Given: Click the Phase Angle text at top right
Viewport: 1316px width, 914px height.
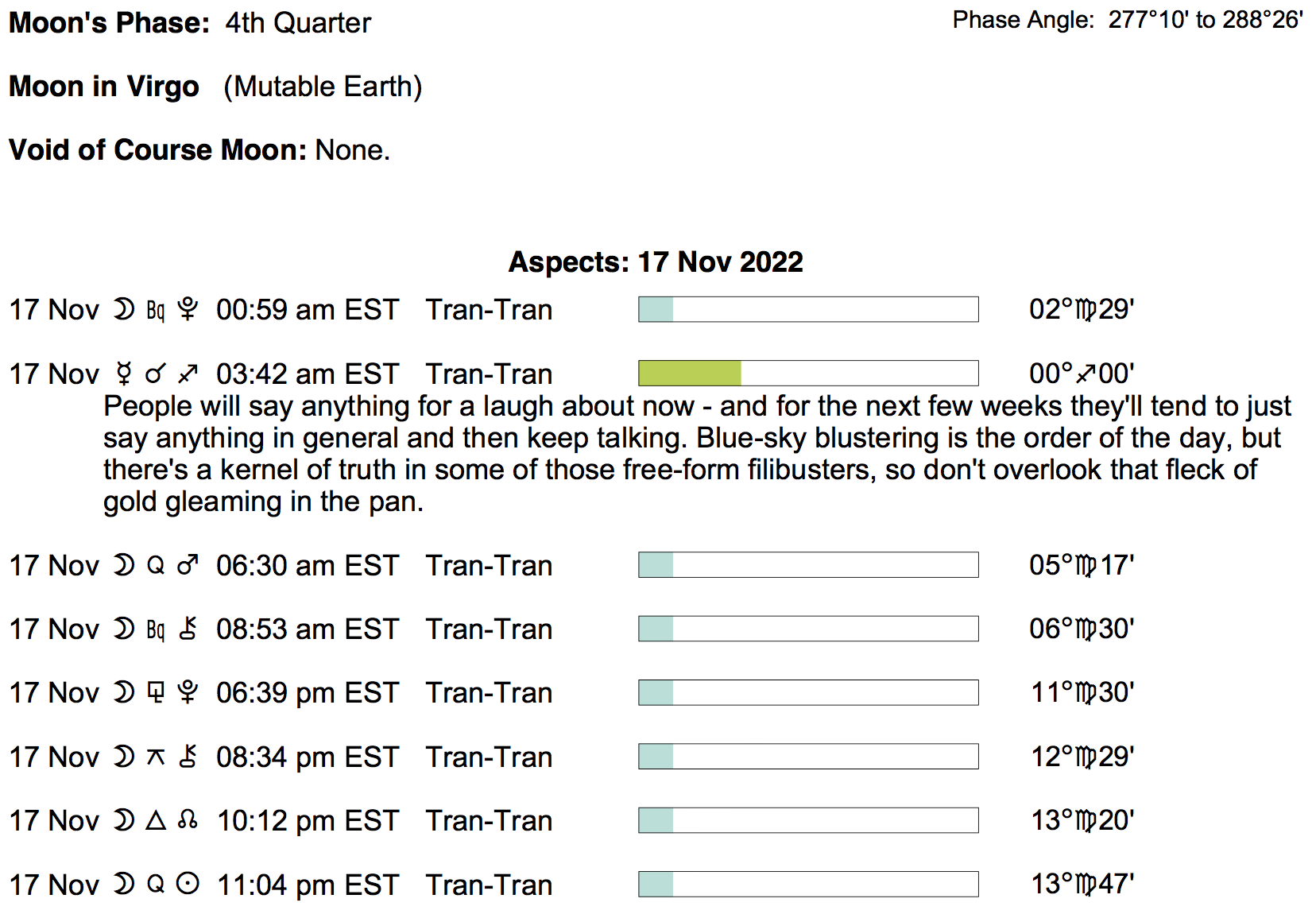Looking at the screenshot, I should pos(1127,20).
